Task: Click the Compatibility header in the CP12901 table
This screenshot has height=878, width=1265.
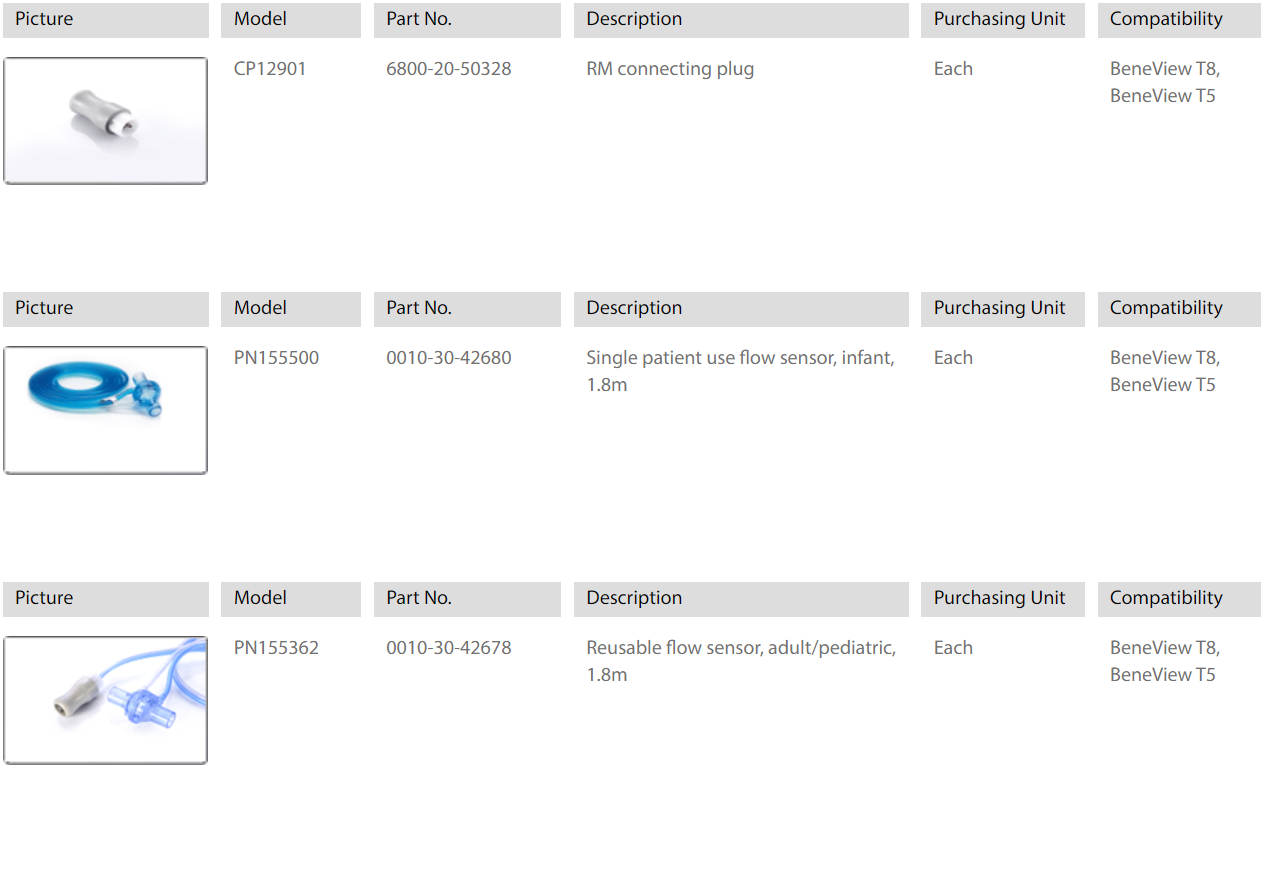Action: pos(1166,19)
